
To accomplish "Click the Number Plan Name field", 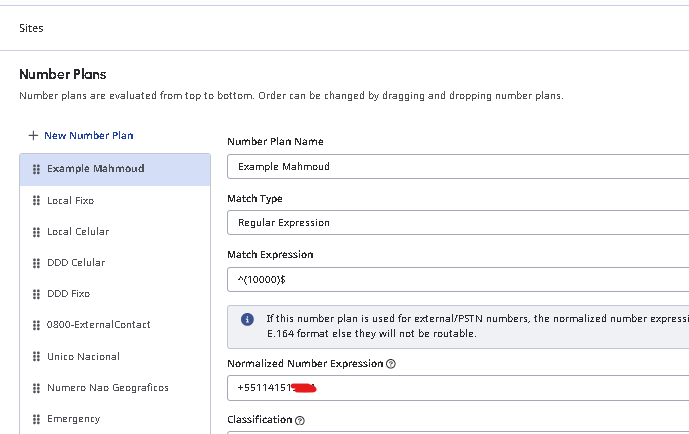I will click(457, 166).
